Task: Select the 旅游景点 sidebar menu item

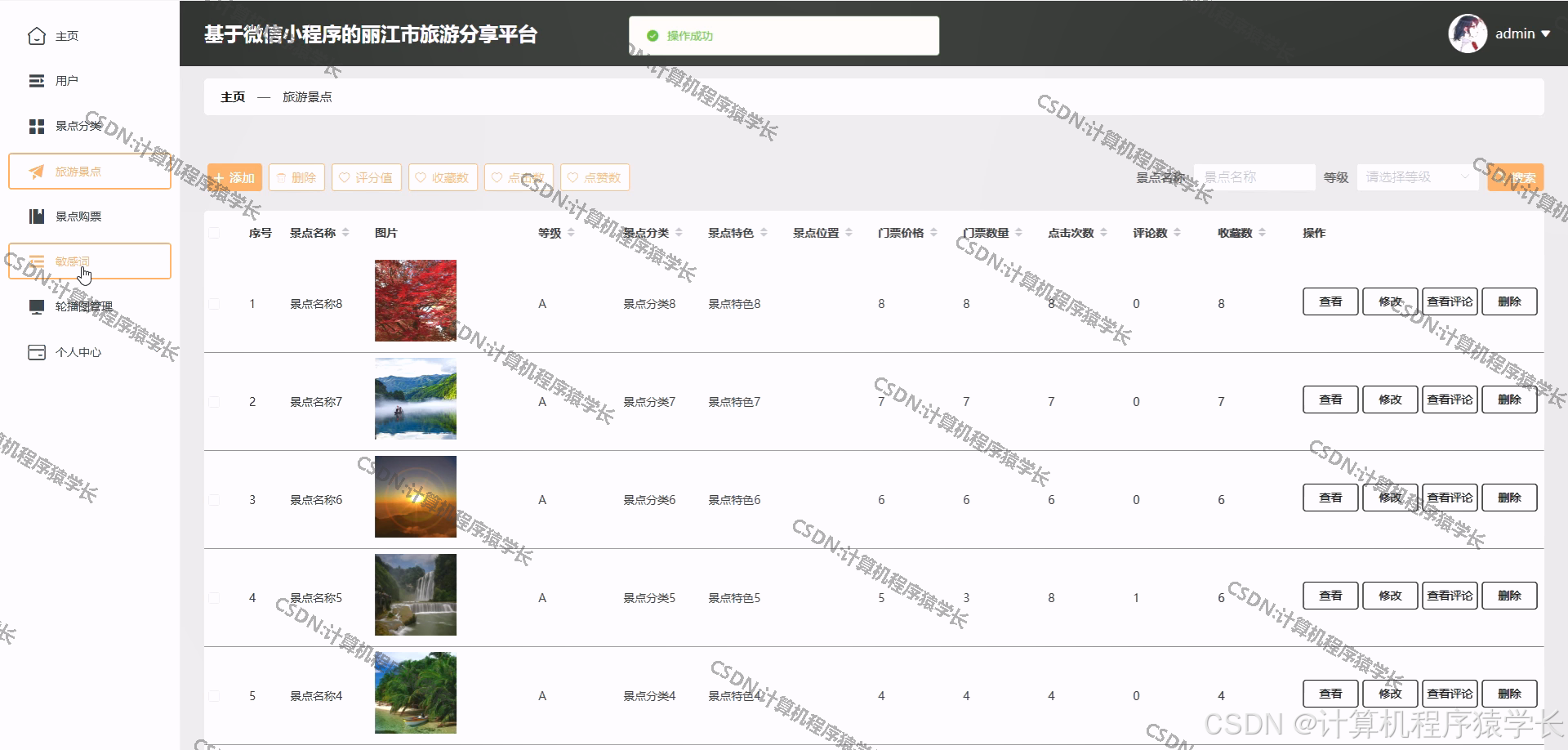Action: (90, 172)
